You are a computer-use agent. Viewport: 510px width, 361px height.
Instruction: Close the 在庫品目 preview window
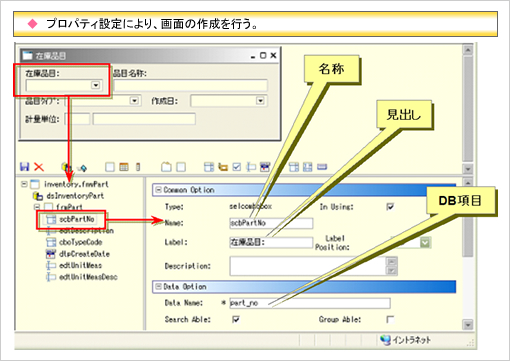(273, 55)
